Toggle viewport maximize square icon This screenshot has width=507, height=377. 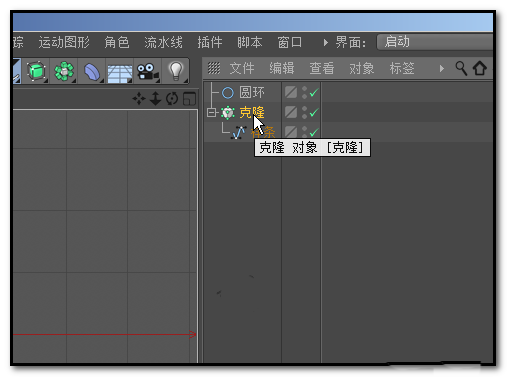pyautogui.click(x=189, y=99)
